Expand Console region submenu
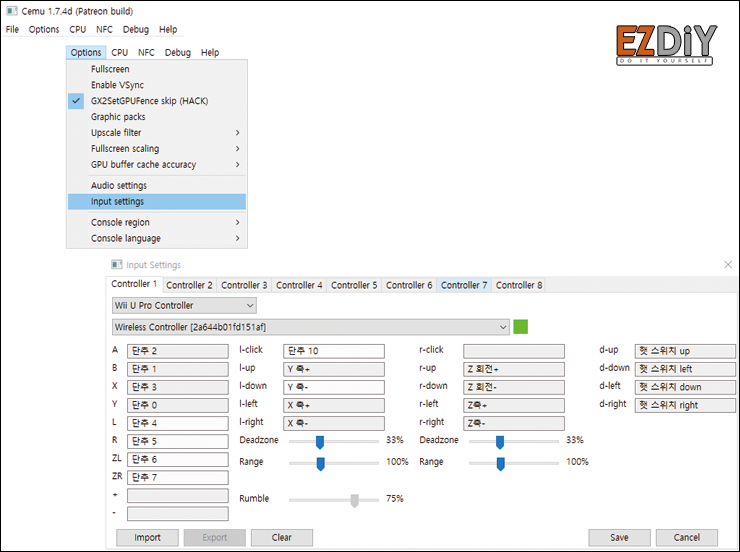The height and width of the screenshot is (552, 740). (x=157, y=222)
